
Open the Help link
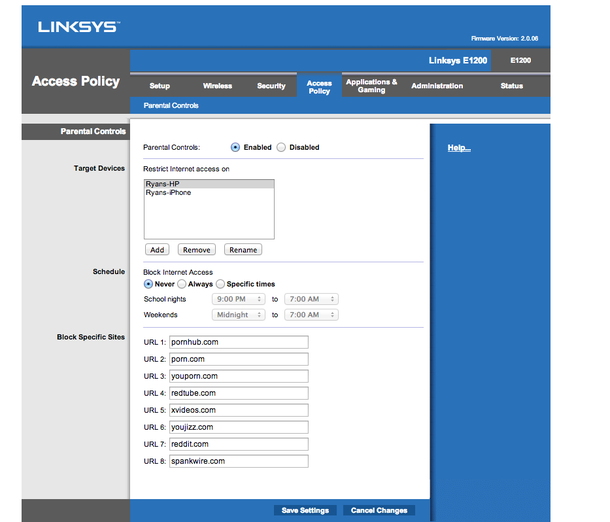point(459,148)
